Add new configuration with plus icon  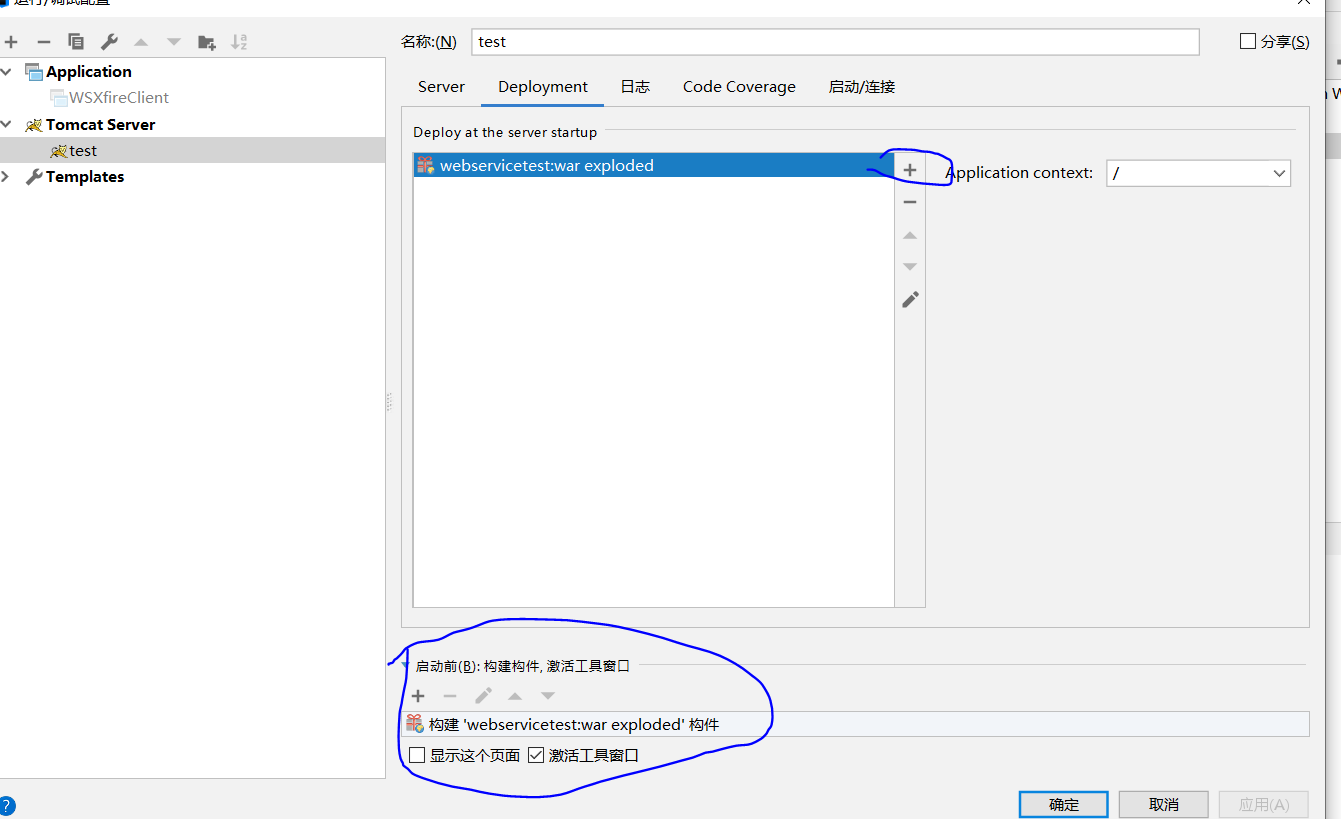point(11,42)
